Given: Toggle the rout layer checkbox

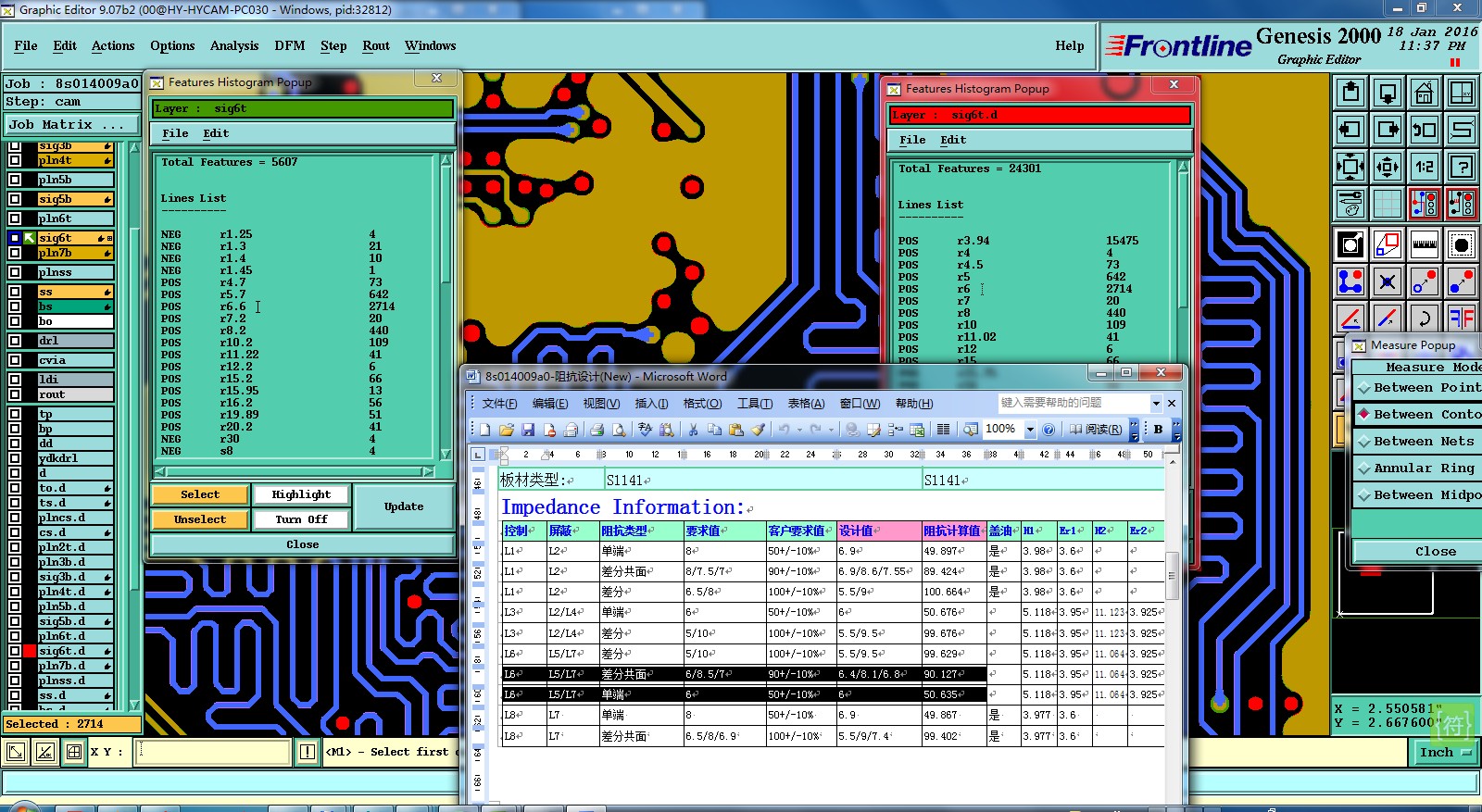Looking at the screenshot, I should click(15, 394).
